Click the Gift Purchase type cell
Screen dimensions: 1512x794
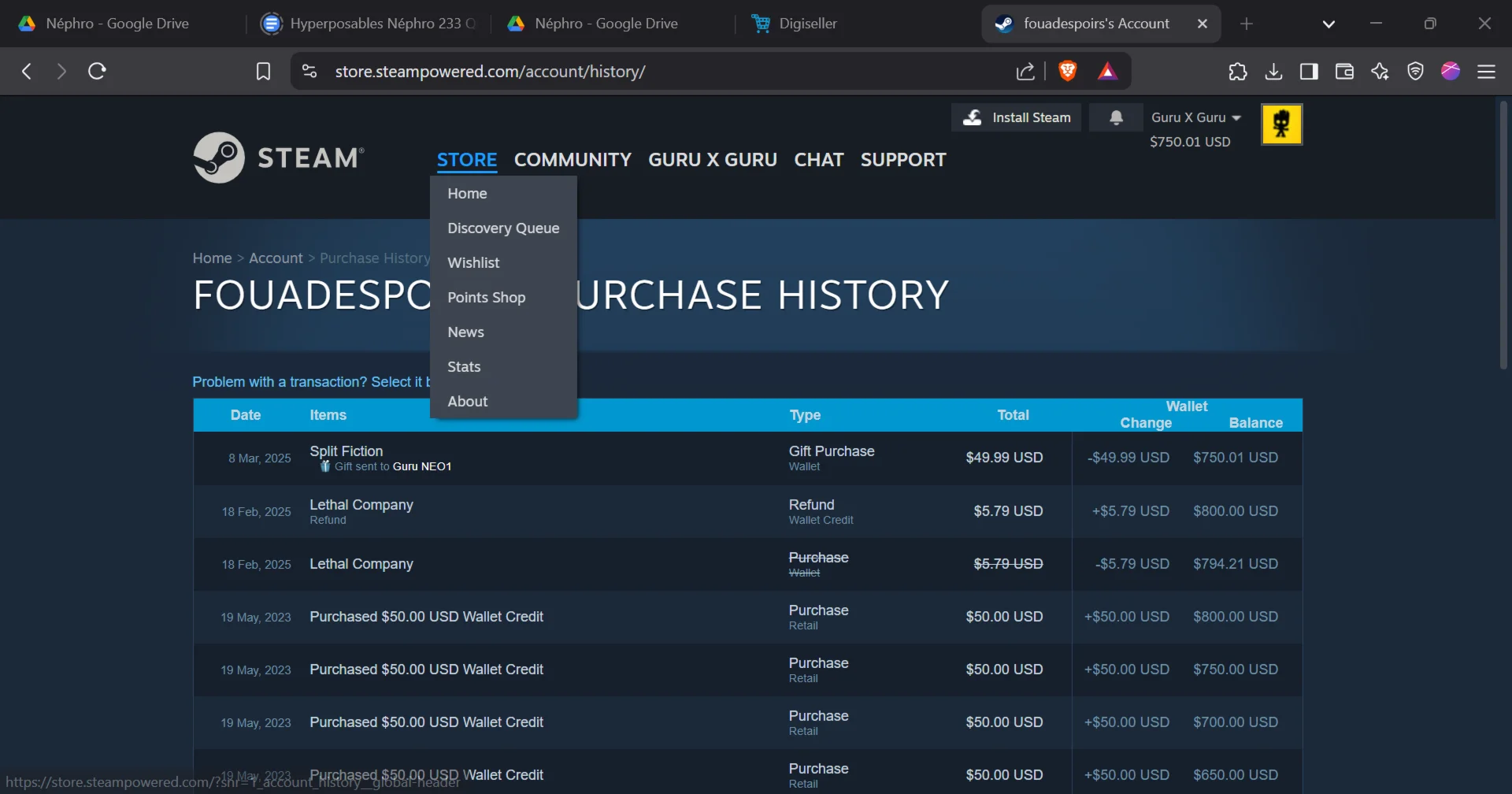pos(832,458)
